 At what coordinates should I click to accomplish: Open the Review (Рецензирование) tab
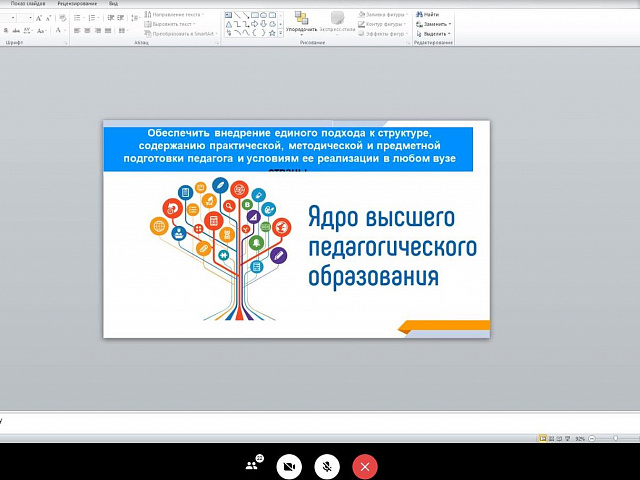[77, 4]
